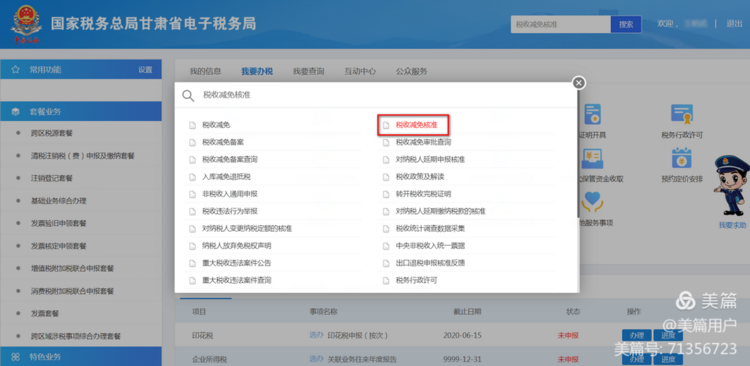Select 纳税人放弃免税权声明 entry

coord(237,245)
